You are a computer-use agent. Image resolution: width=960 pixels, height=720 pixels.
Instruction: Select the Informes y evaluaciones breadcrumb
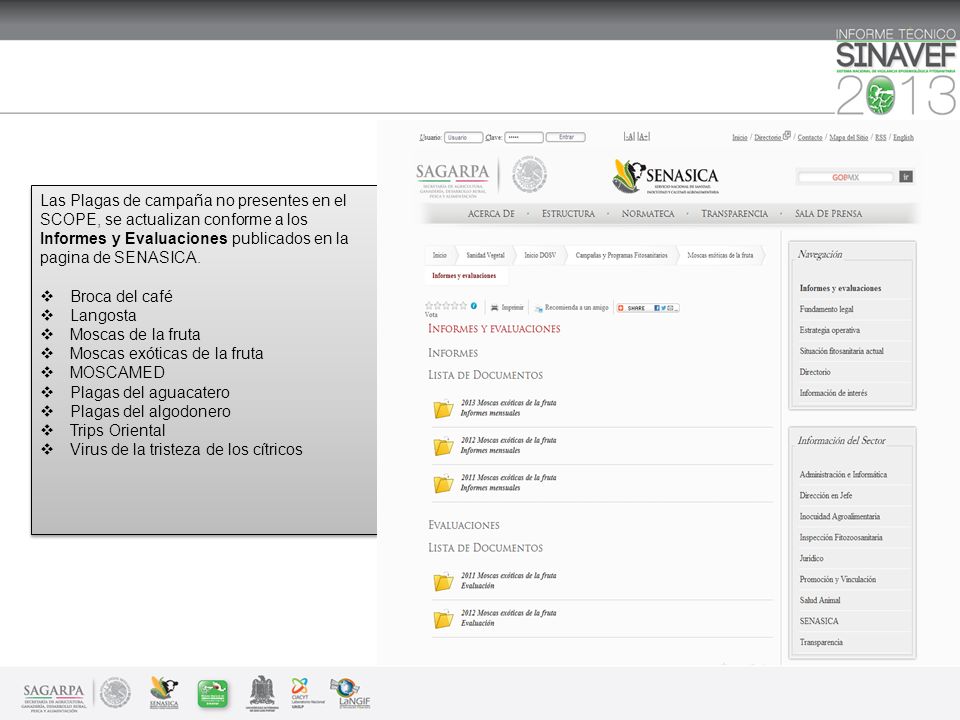(x=464, y=276)
